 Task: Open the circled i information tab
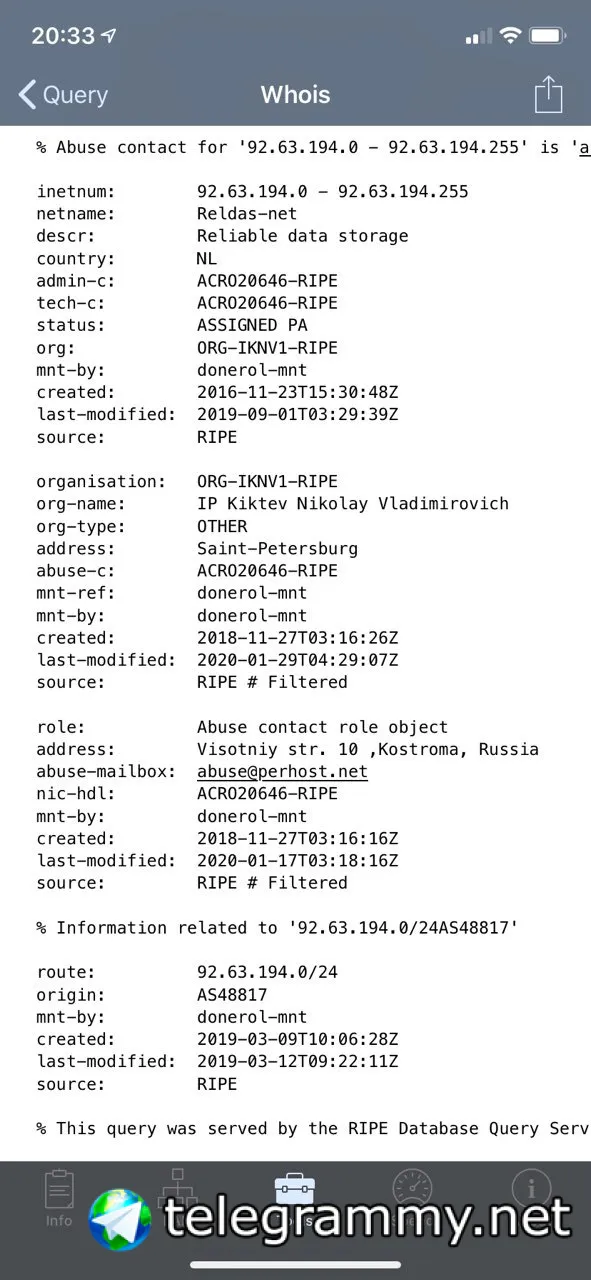pos(531,1190)
